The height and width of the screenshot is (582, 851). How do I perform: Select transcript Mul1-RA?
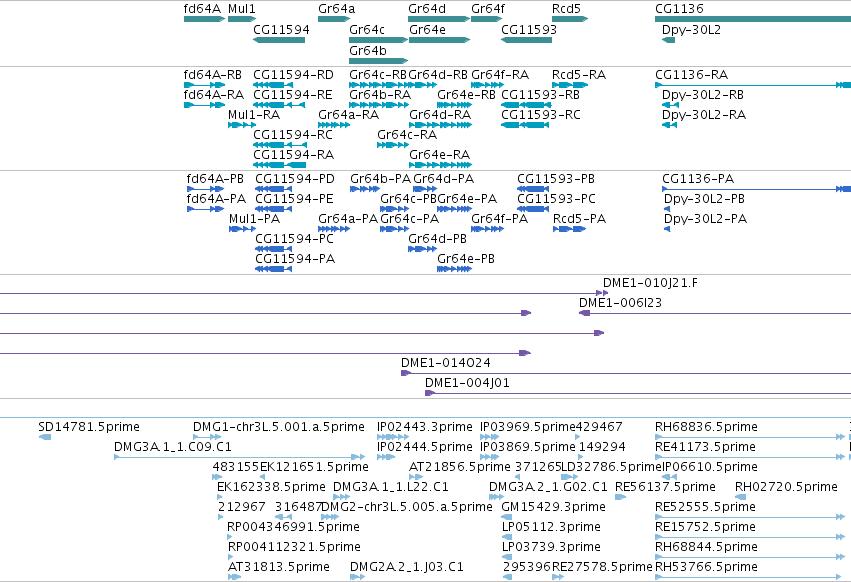click(242, 125)
